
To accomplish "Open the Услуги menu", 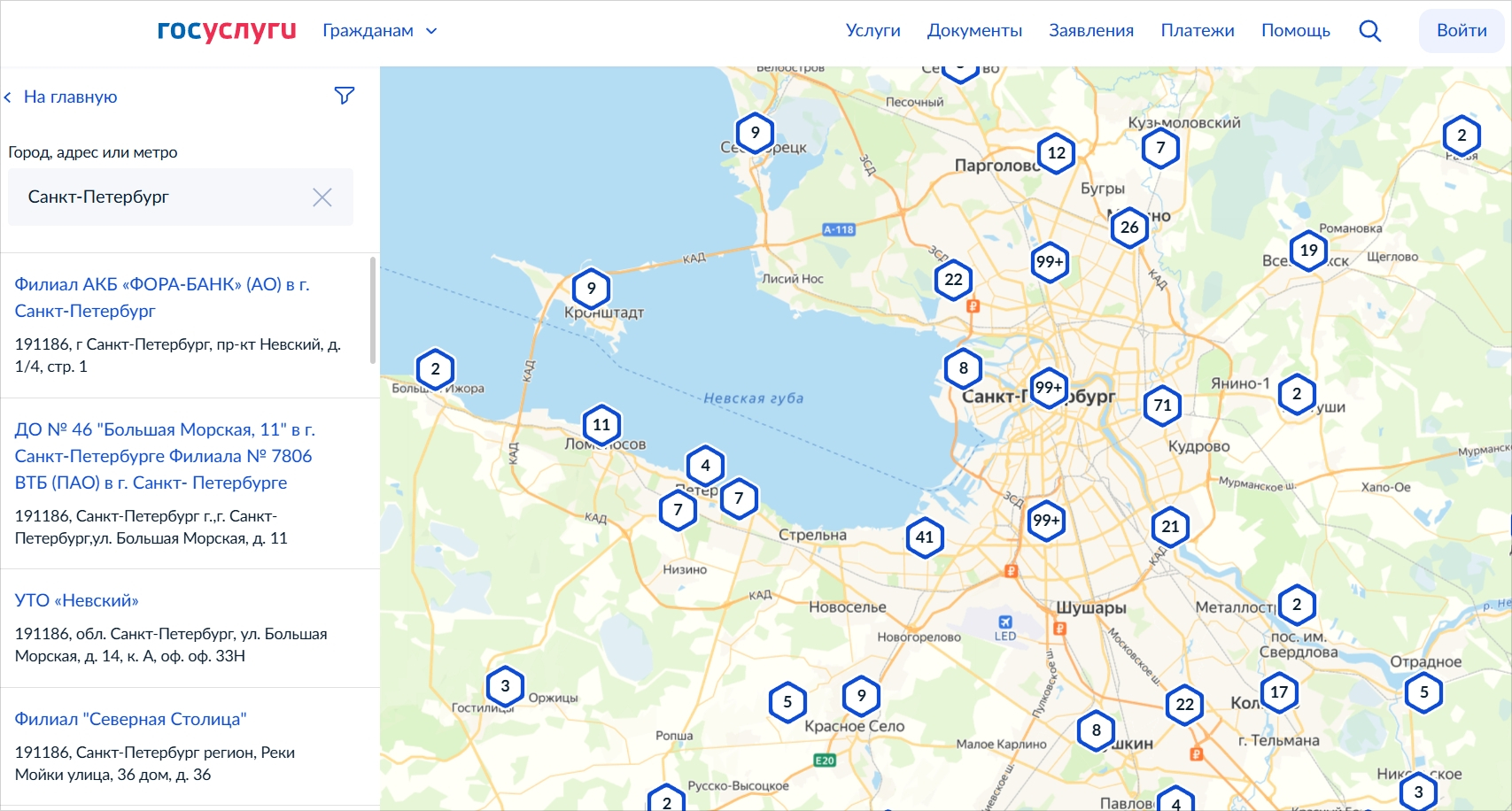I will (872, 31).
